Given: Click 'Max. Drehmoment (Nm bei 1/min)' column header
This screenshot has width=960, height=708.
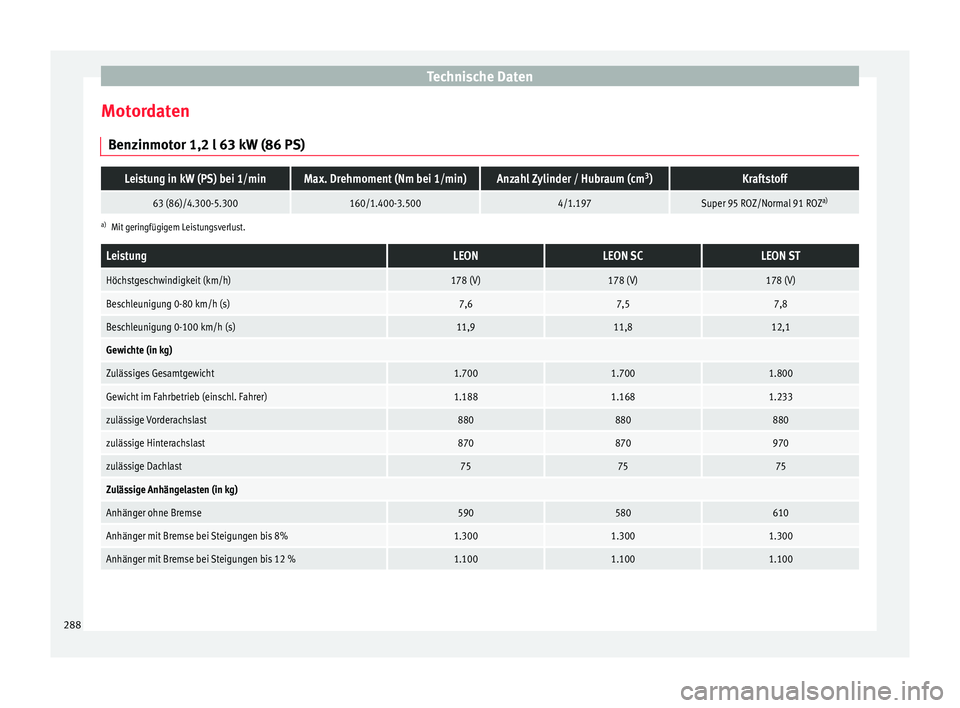Looking at the screenshot, I should point(385,179).
